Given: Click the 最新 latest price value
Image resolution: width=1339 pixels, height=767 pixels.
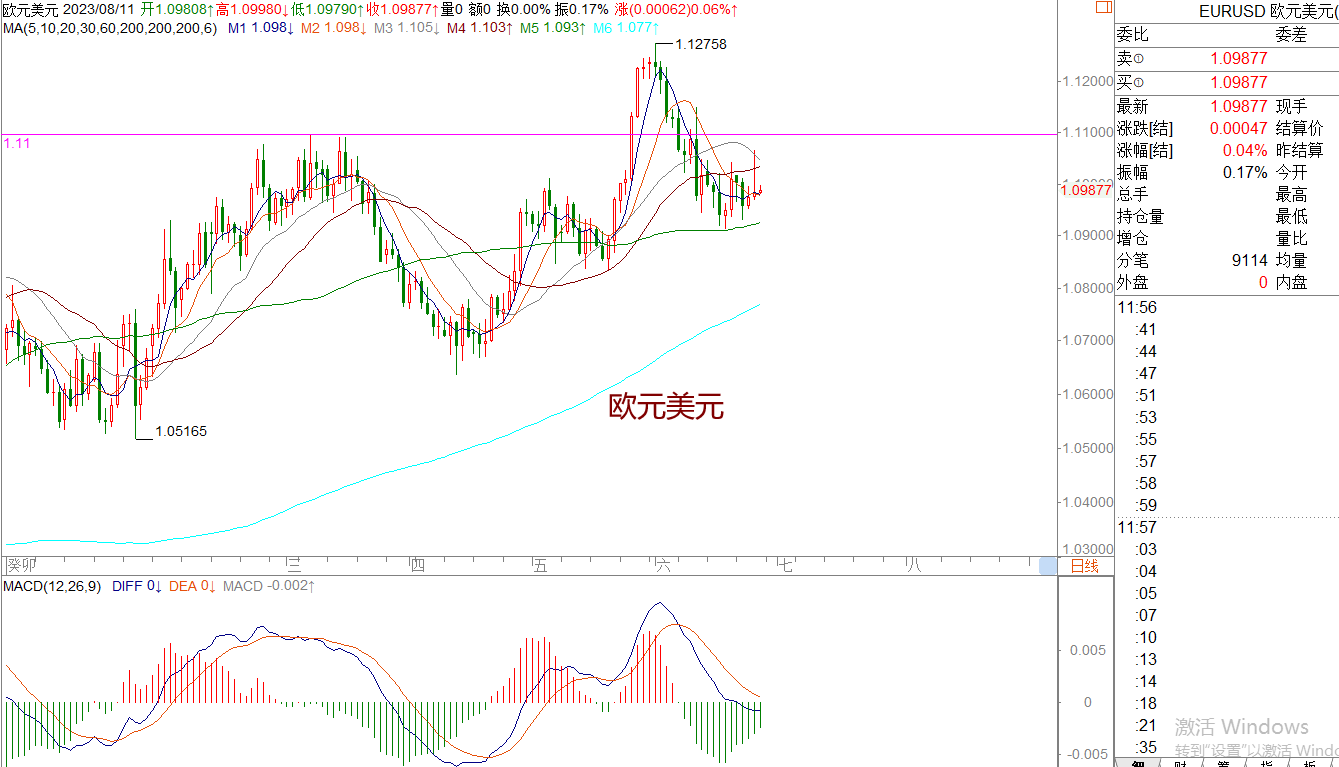Looking at the screenshot, I should [1239, 107].
